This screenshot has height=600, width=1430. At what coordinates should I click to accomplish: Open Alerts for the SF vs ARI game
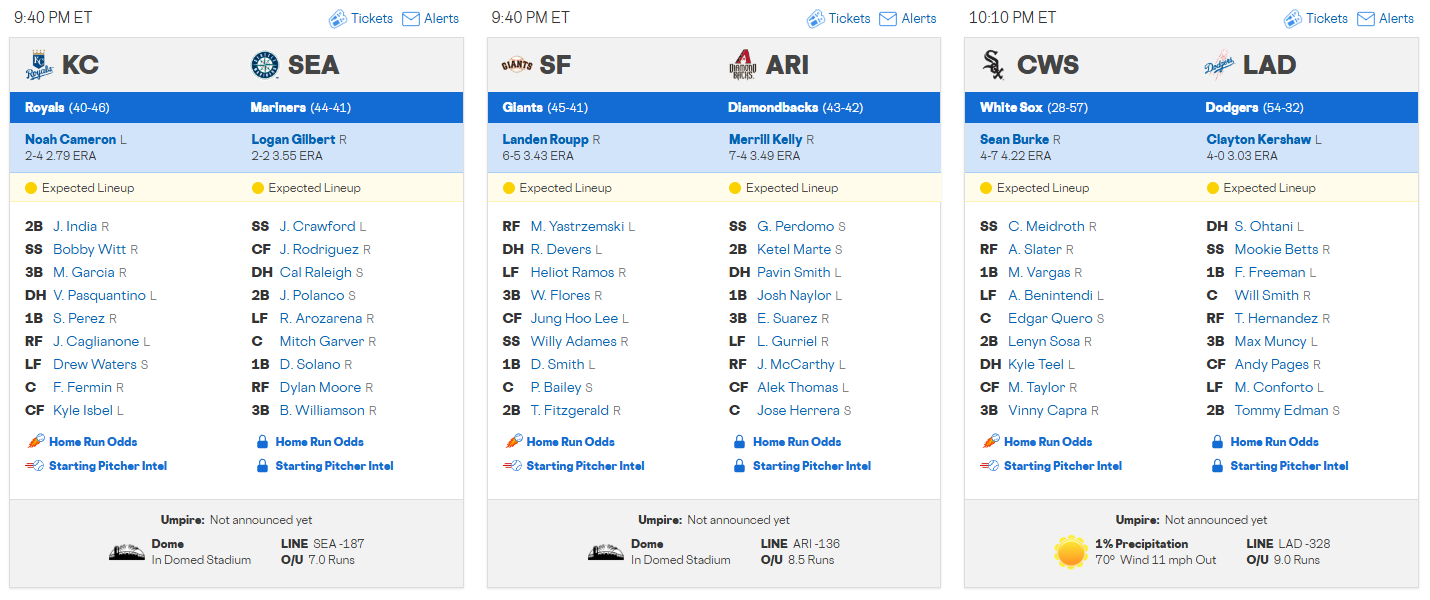907,18
